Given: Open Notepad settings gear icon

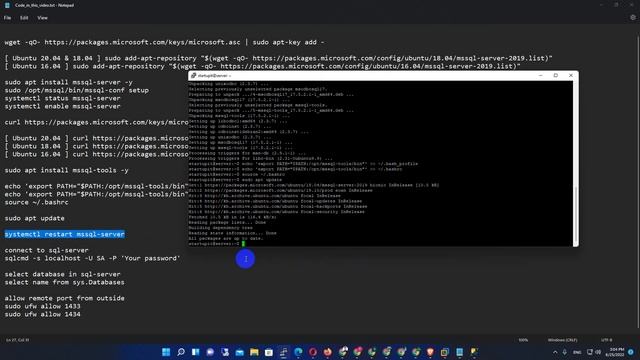Looking at the screenshot, I should pos(633,18).
